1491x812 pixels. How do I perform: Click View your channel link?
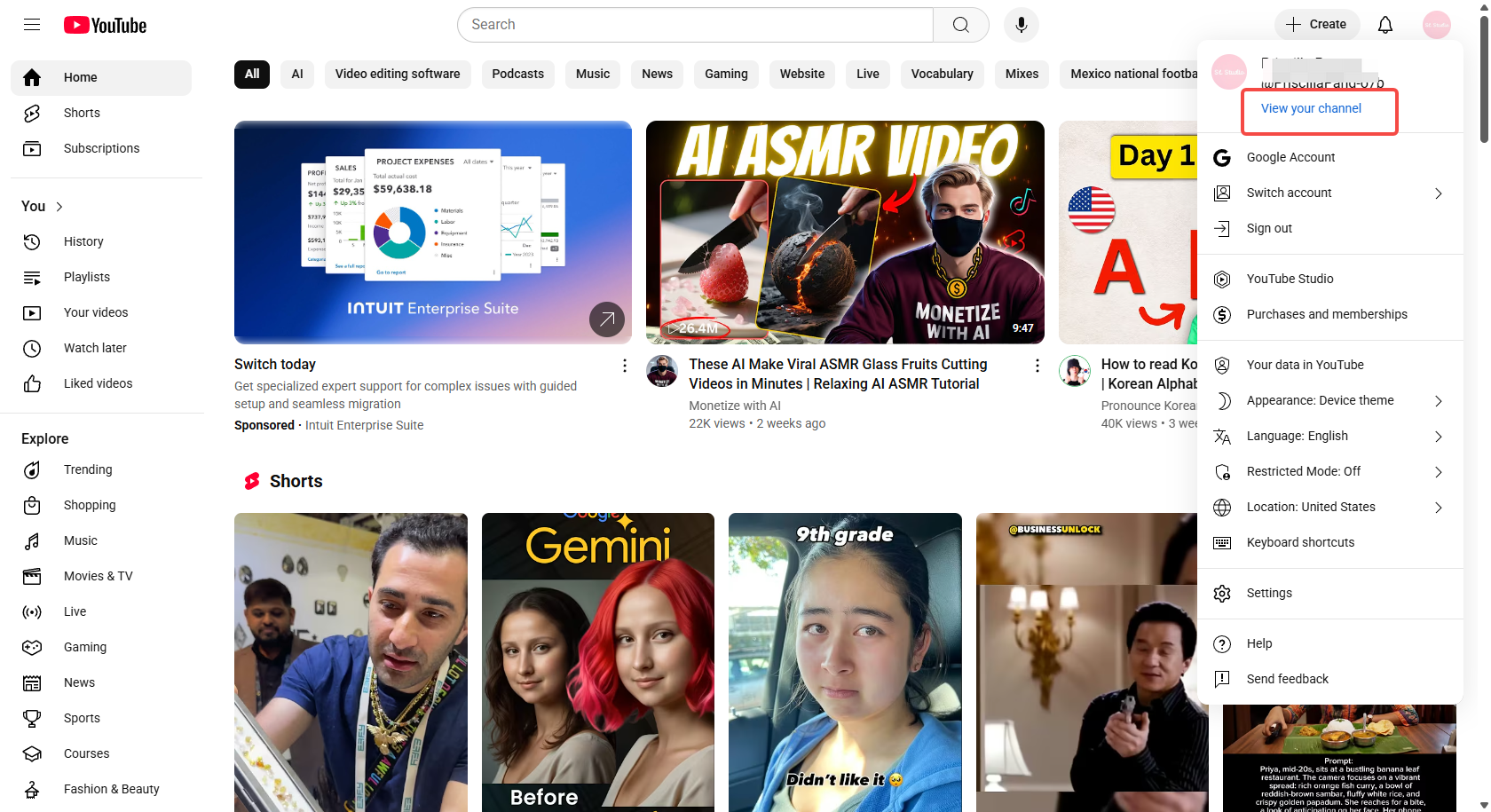(x=1311, y=108)
